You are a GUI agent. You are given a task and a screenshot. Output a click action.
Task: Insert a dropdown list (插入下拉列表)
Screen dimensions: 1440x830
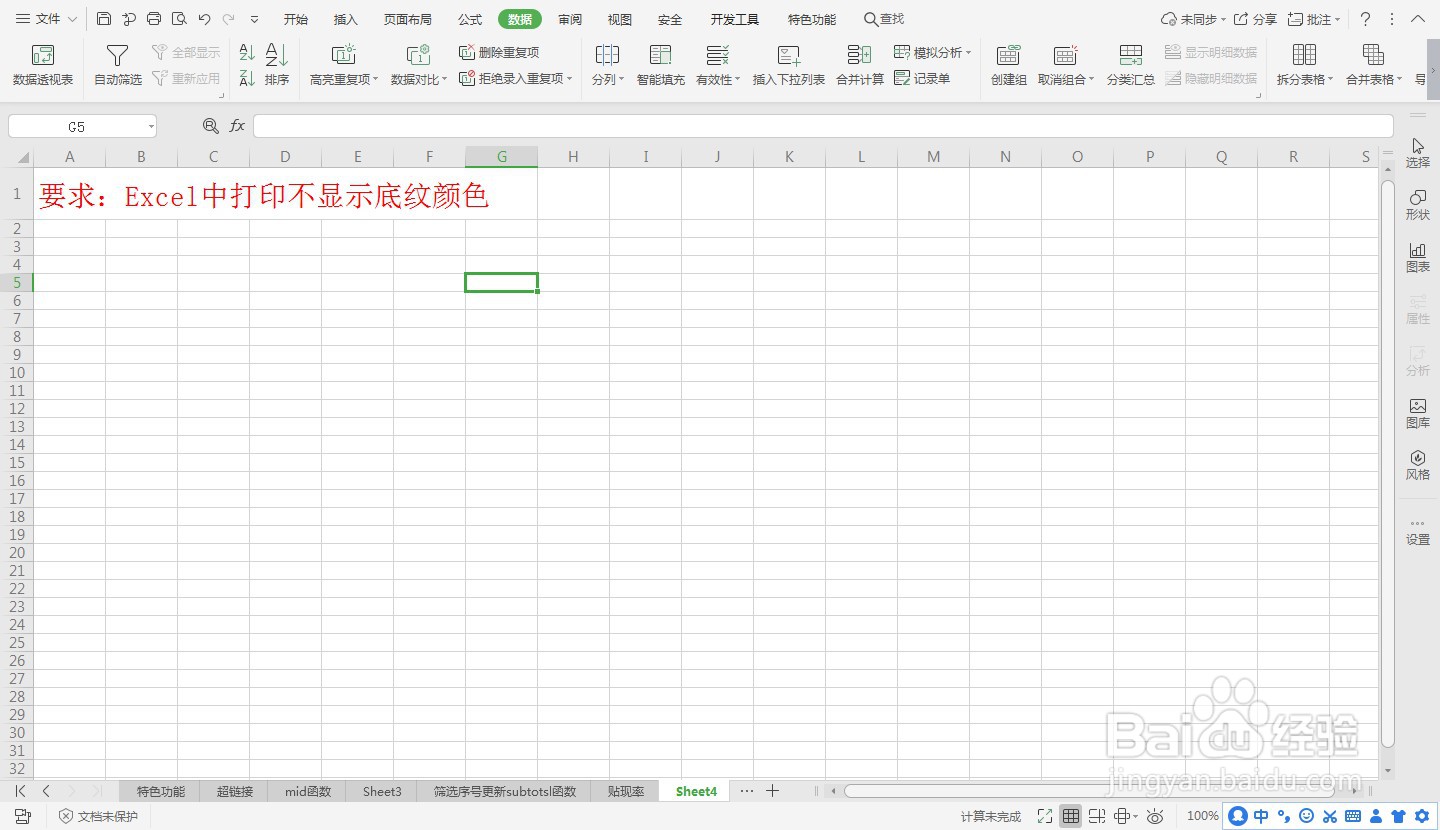789,65
